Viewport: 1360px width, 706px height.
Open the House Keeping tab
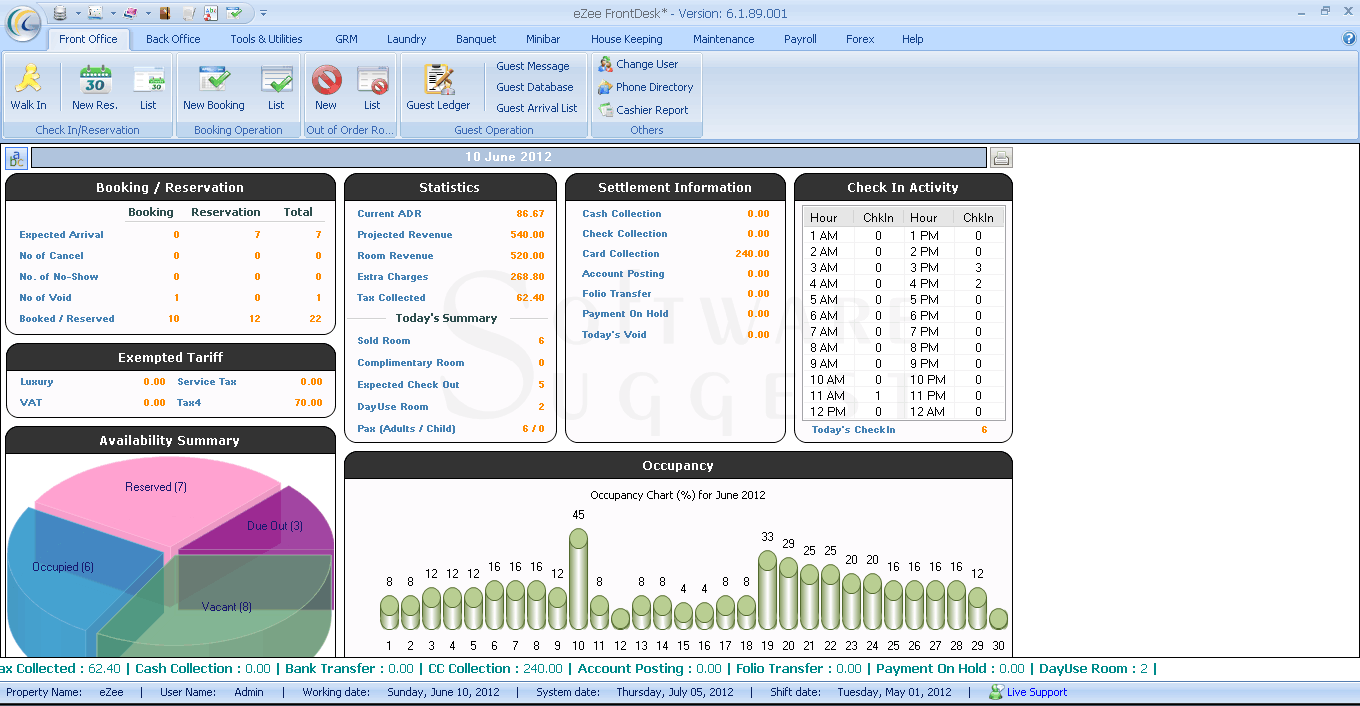click(626, 39)
